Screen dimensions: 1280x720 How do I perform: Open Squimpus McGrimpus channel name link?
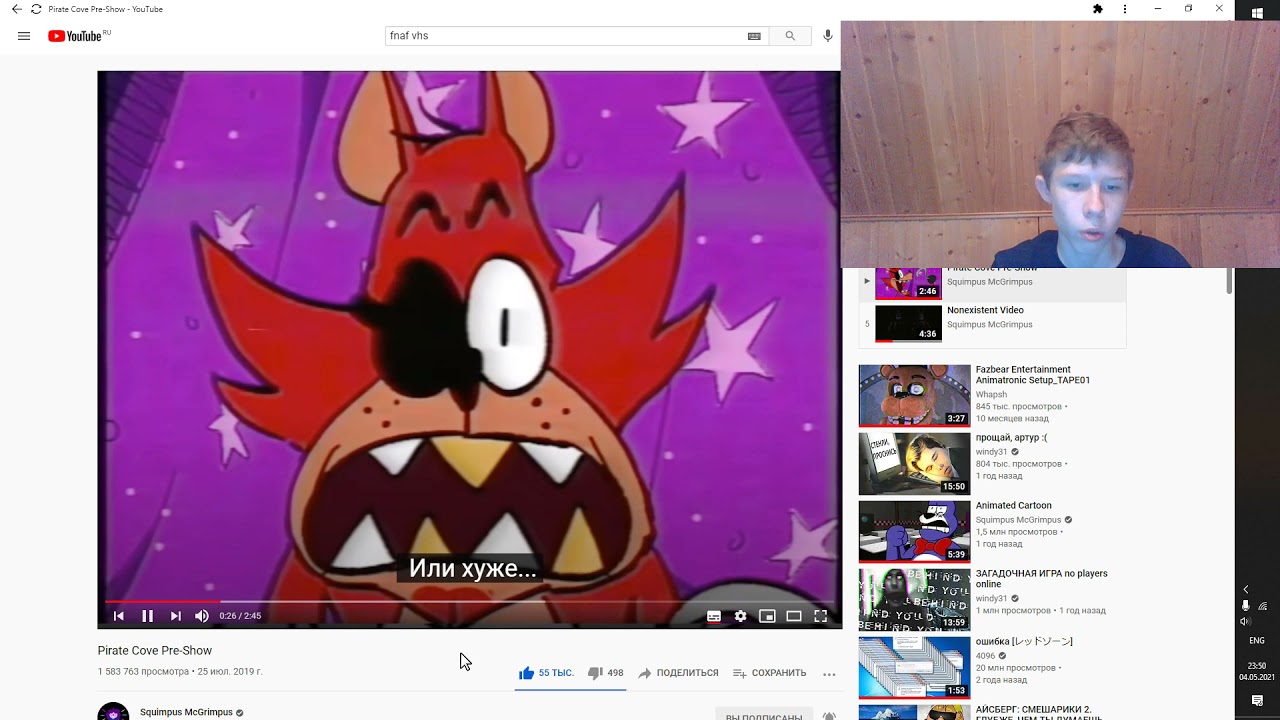[186, 712]
